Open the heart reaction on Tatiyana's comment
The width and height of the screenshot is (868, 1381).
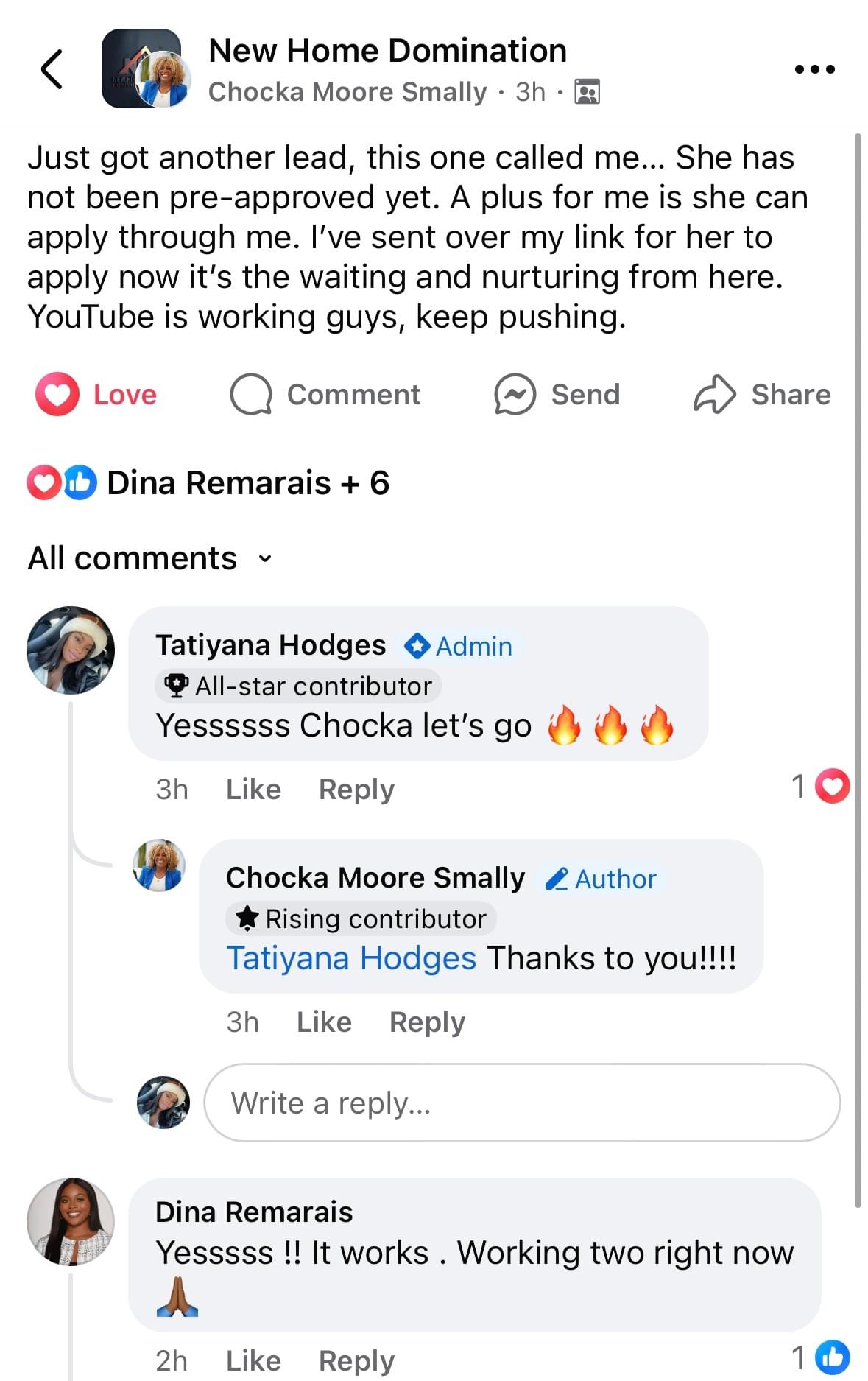click(833, 786)
